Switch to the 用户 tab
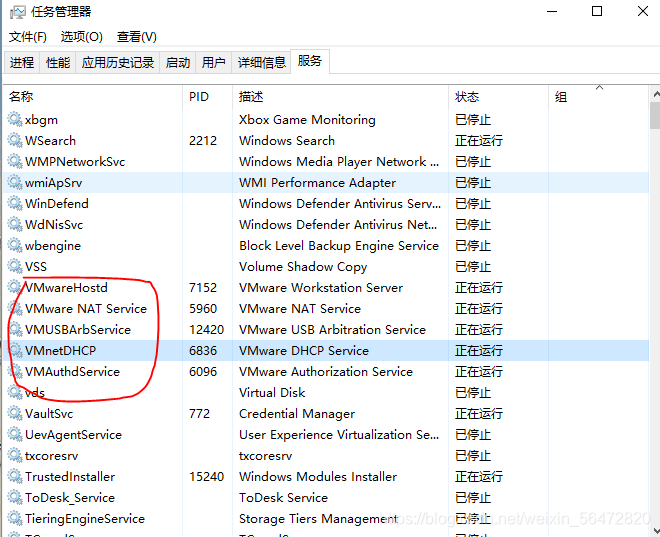The width and height of the screenshot is (660, 537). point(213,63)
